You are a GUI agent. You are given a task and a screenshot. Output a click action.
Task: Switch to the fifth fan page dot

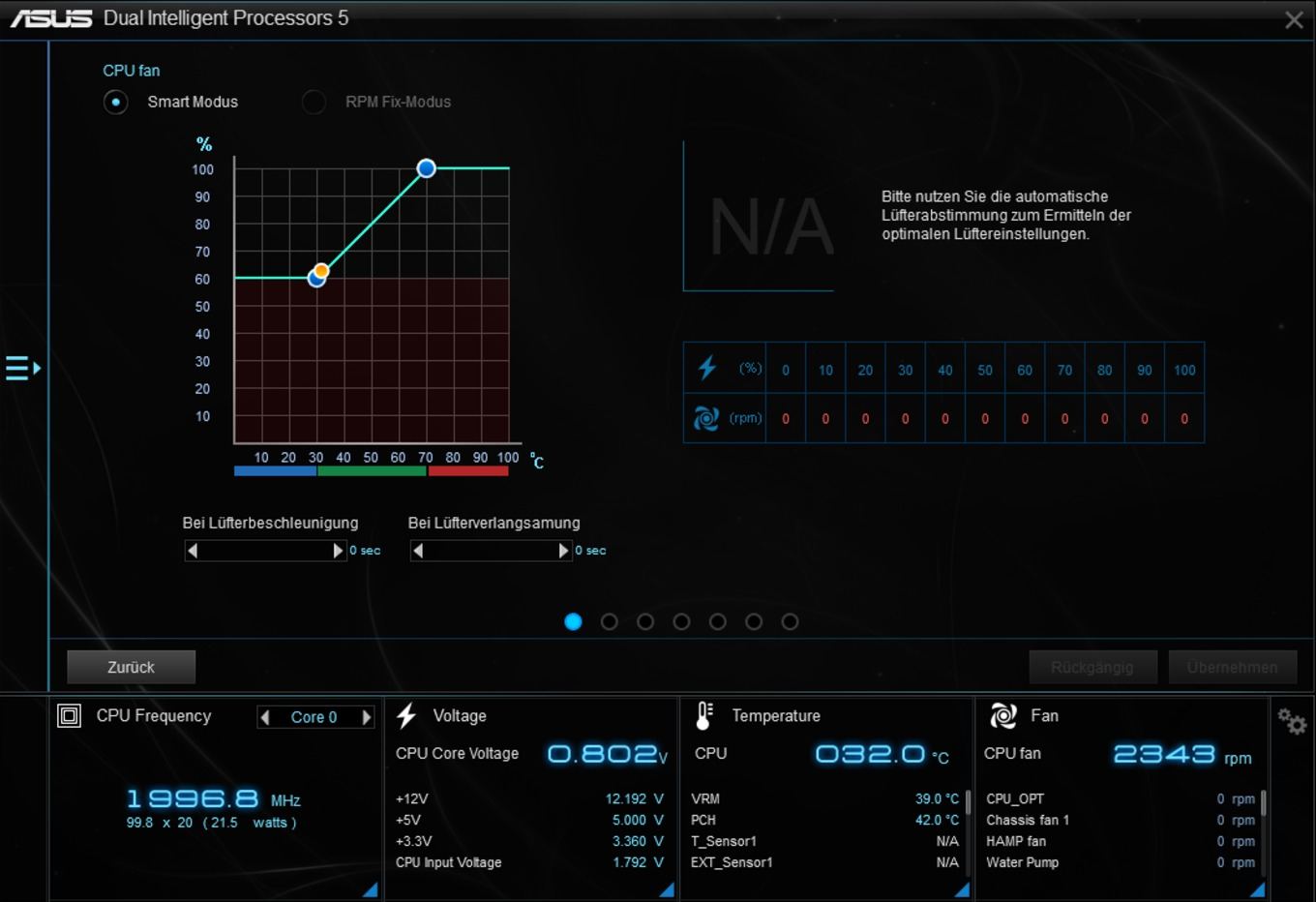tap(717, 621)
